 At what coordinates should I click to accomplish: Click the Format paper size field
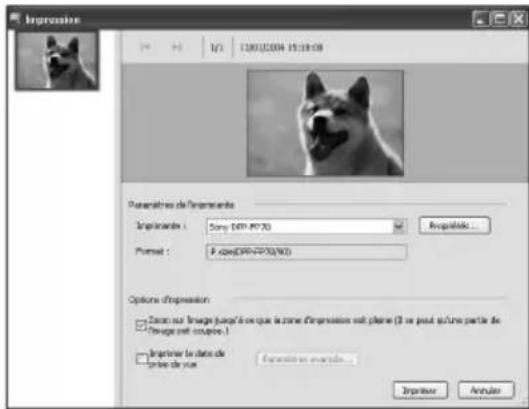pos(306,252)
